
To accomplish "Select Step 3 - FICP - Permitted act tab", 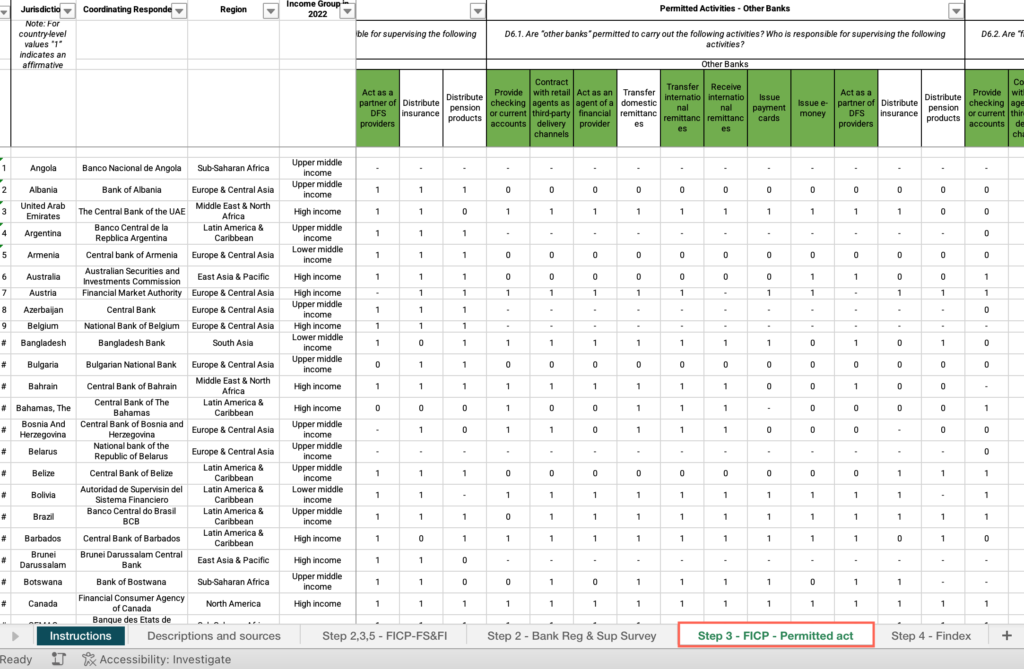I will [x=776, y=636].
